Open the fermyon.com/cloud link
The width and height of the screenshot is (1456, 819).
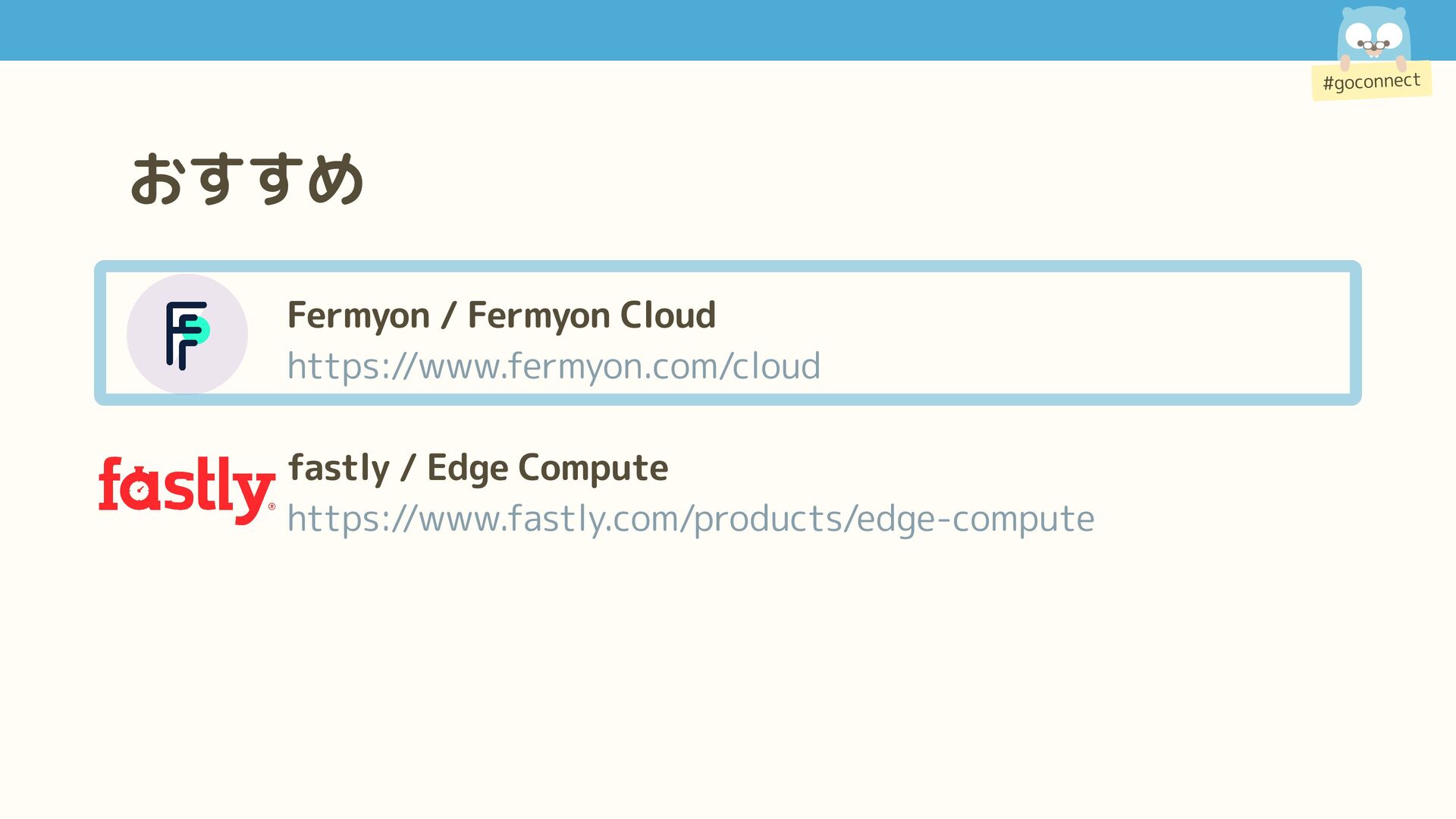point(554,366)
